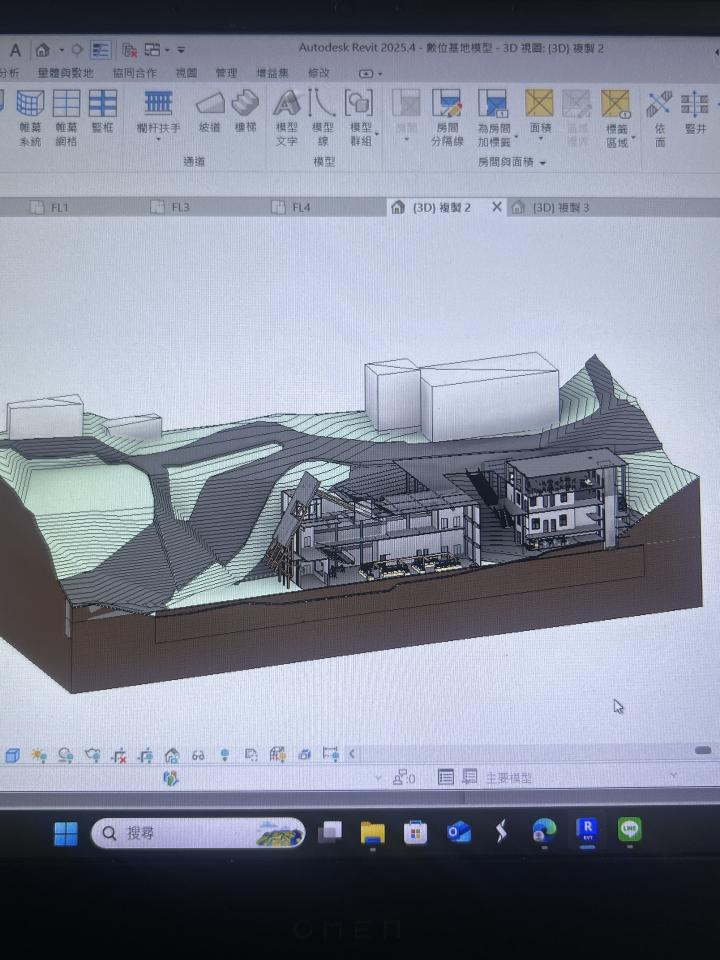Select the Curtain System (帷幕系統) tool

(30, 118)
